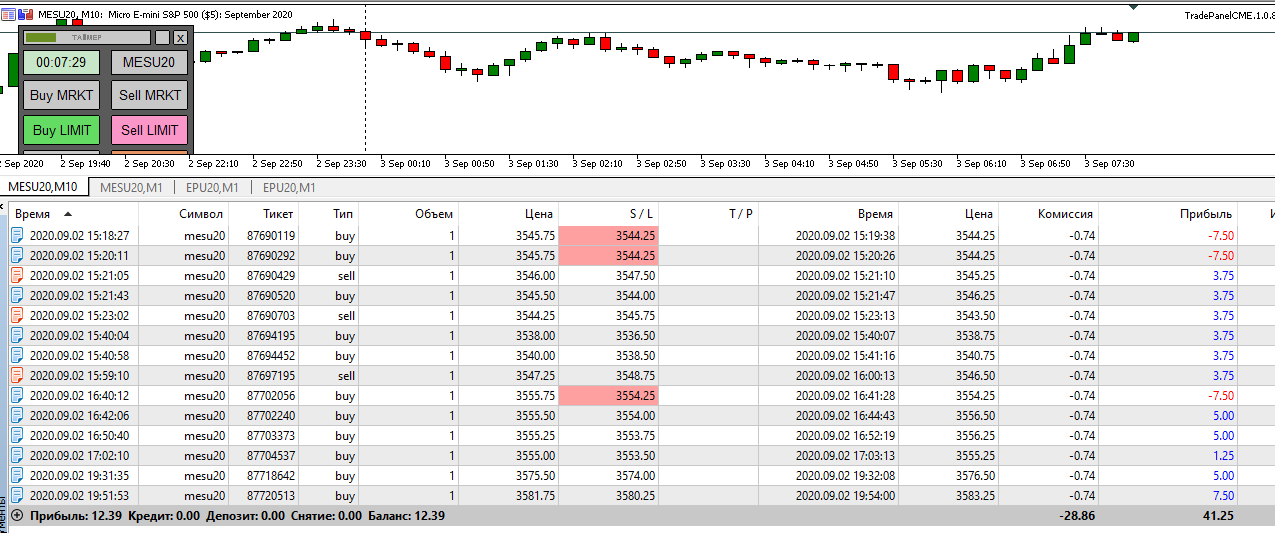Click the close time 2020.09.02 19:54:00
The height and width of the screenshot is (533, 1275).
click(x=845, y=495)
